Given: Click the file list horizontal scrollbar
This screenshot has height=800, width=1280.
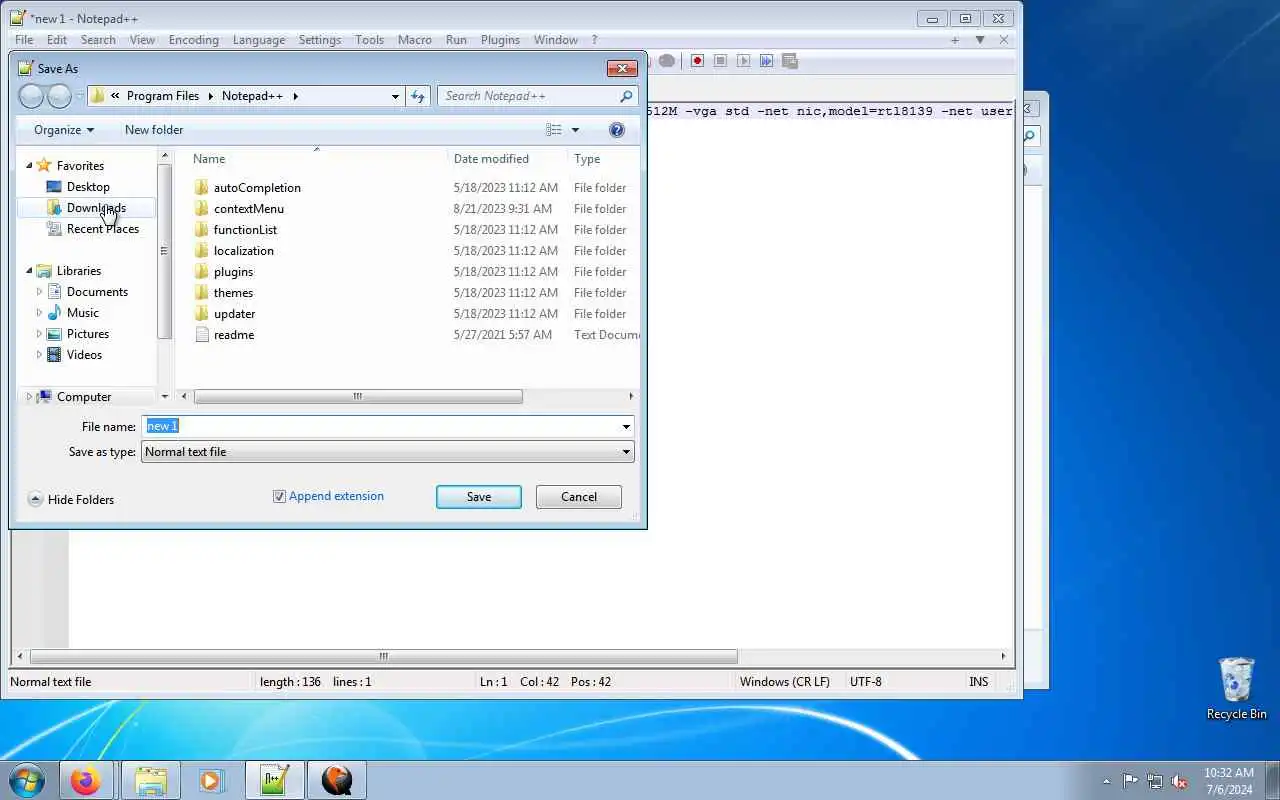Looking at the screenshot, I should [x=358, y=397].
